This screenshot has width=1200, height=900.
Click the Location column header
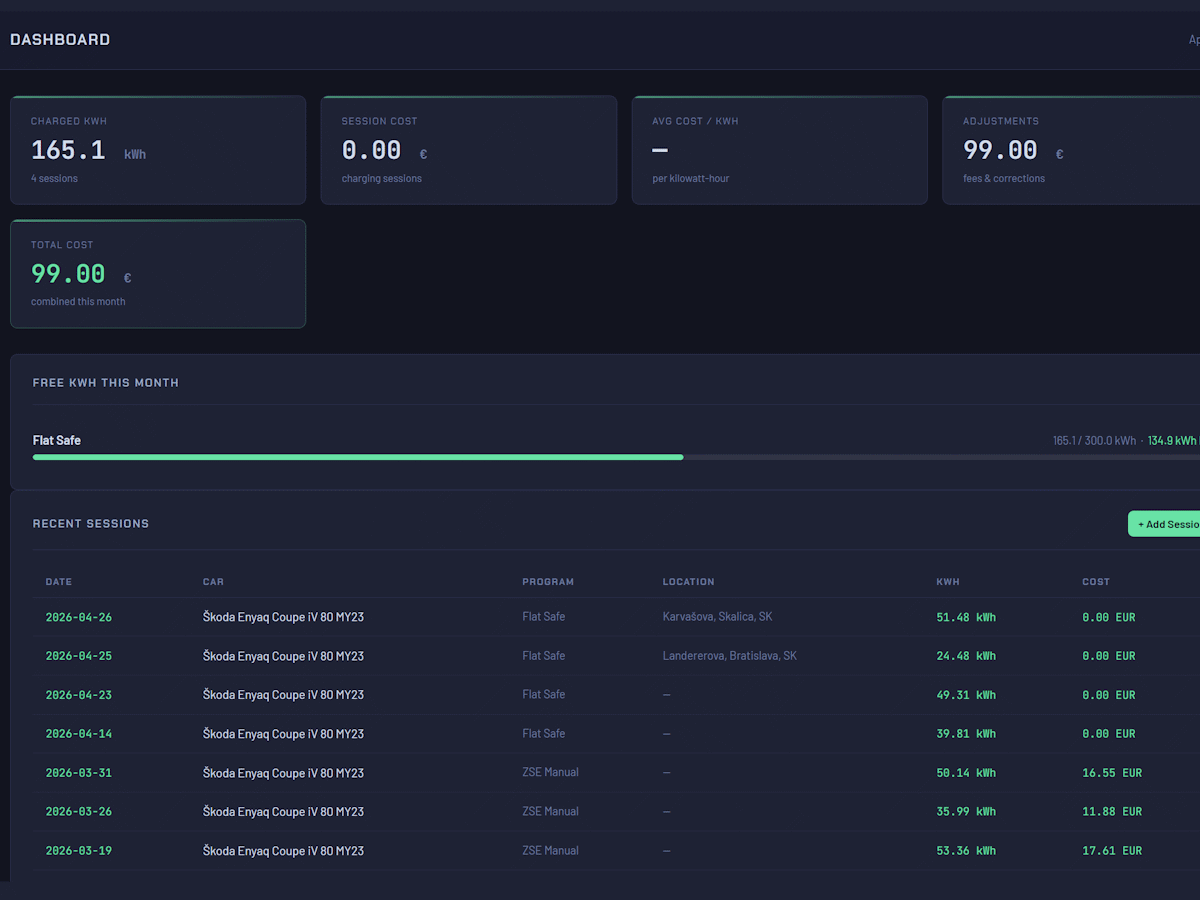688,582
